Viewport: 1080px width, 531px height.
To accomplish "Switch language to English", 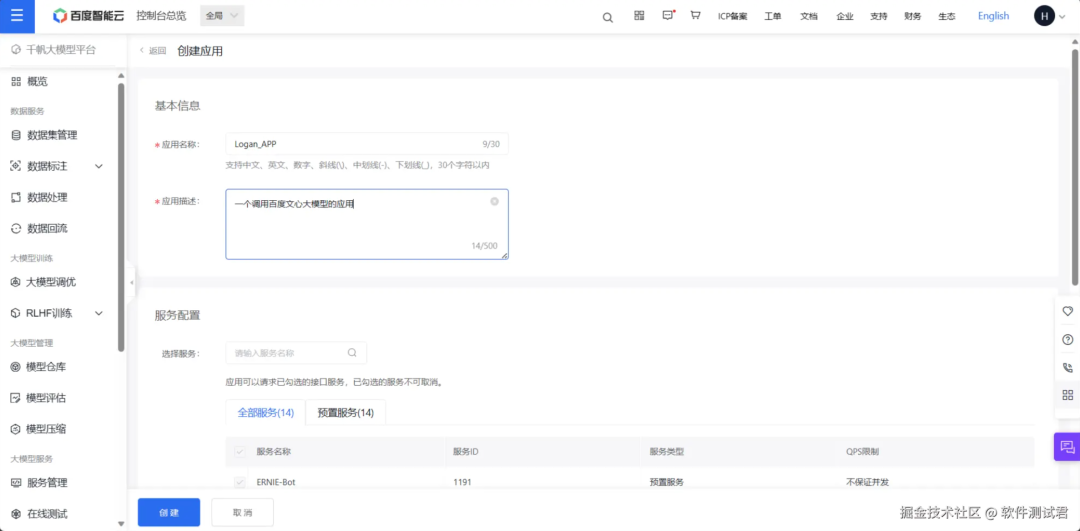I will click(993, 16).
